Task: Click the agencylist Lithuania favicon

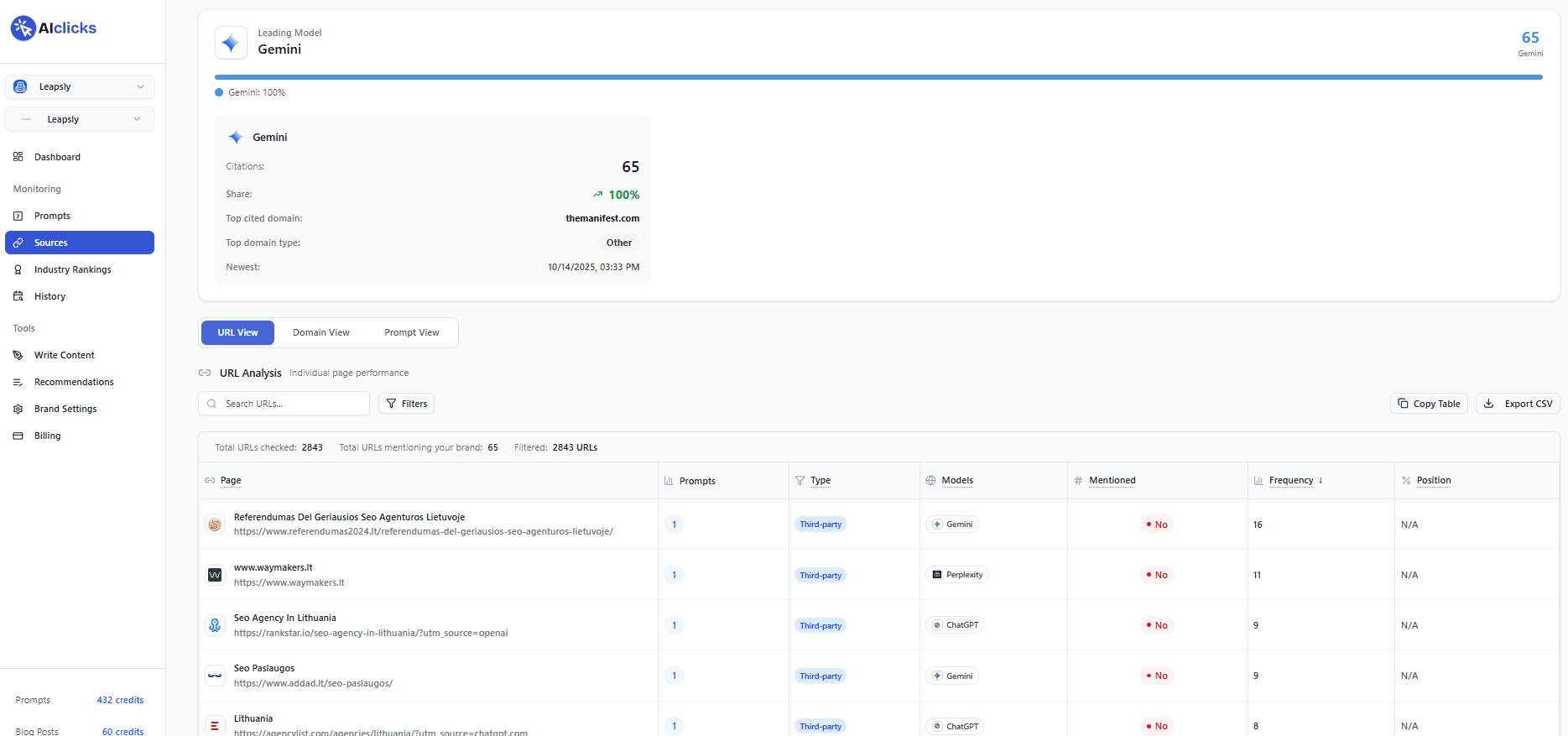Action: (215, 726)
